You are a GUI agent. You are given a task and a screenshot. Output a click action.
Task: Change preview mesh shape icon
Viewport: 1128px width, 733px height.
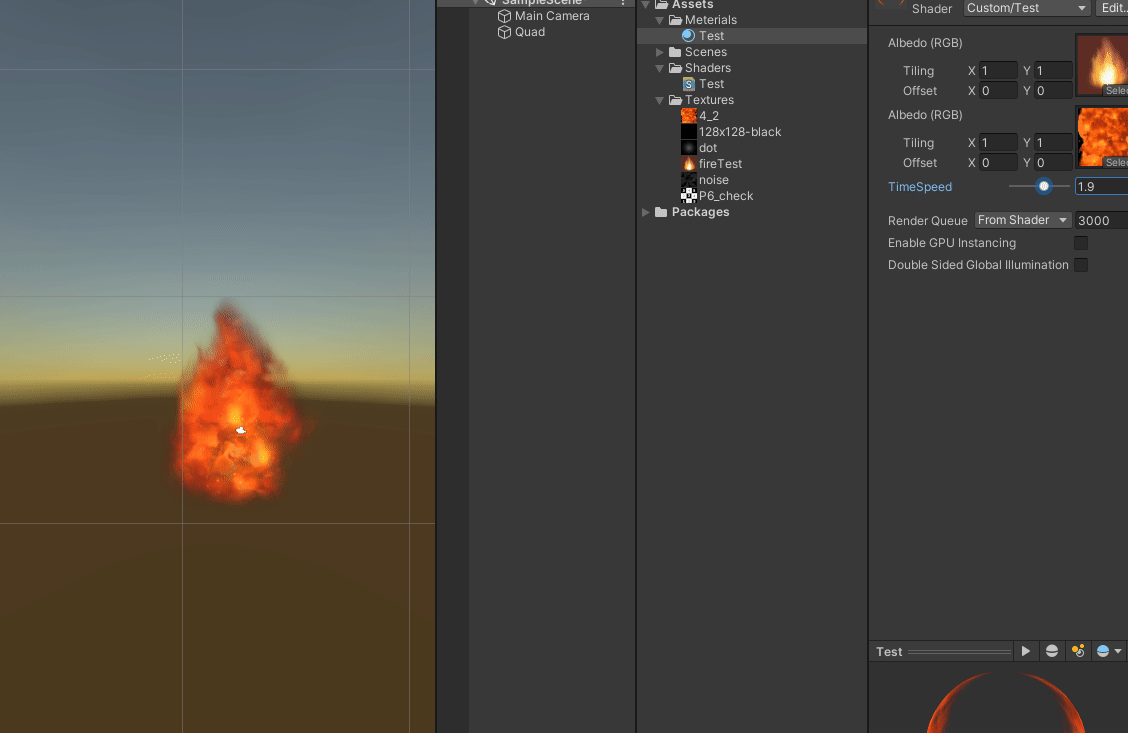[1052, 651]
